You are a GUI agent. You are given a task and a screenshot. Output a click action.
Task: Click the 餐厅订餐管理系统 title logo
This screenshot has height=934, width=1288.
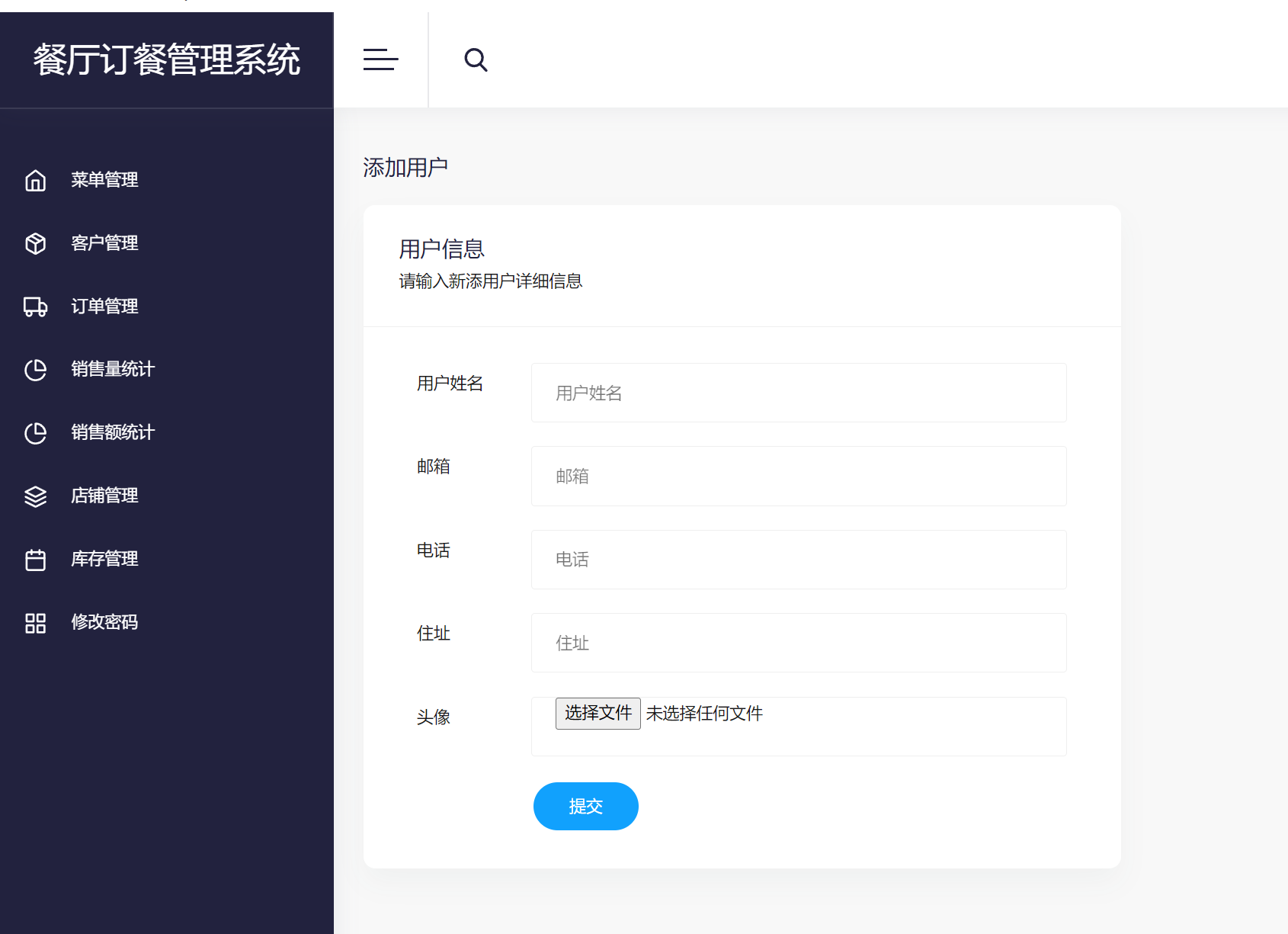click(x=167, y=59)
